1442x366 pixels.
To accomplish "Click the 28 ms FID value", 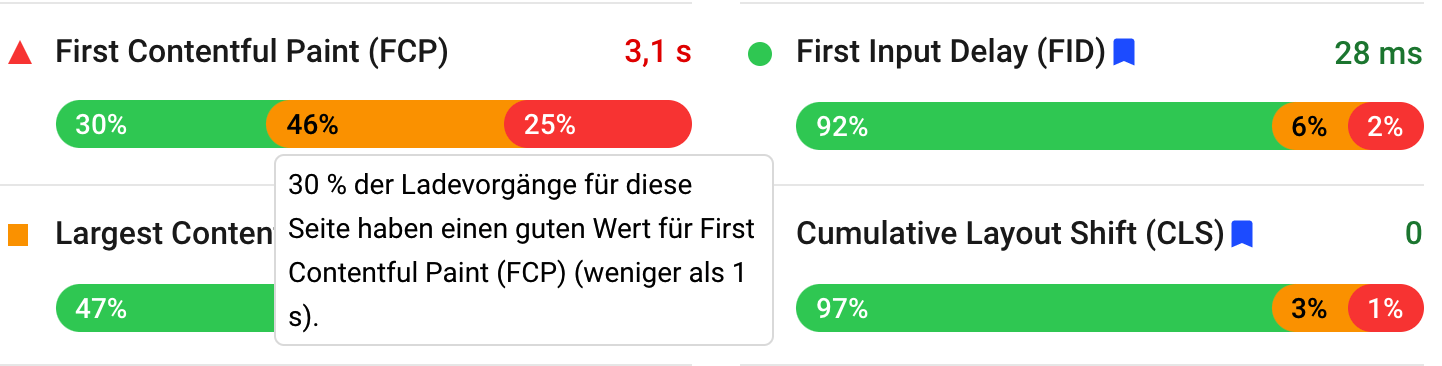I will pyautogui.click(x=1378, y=53).
